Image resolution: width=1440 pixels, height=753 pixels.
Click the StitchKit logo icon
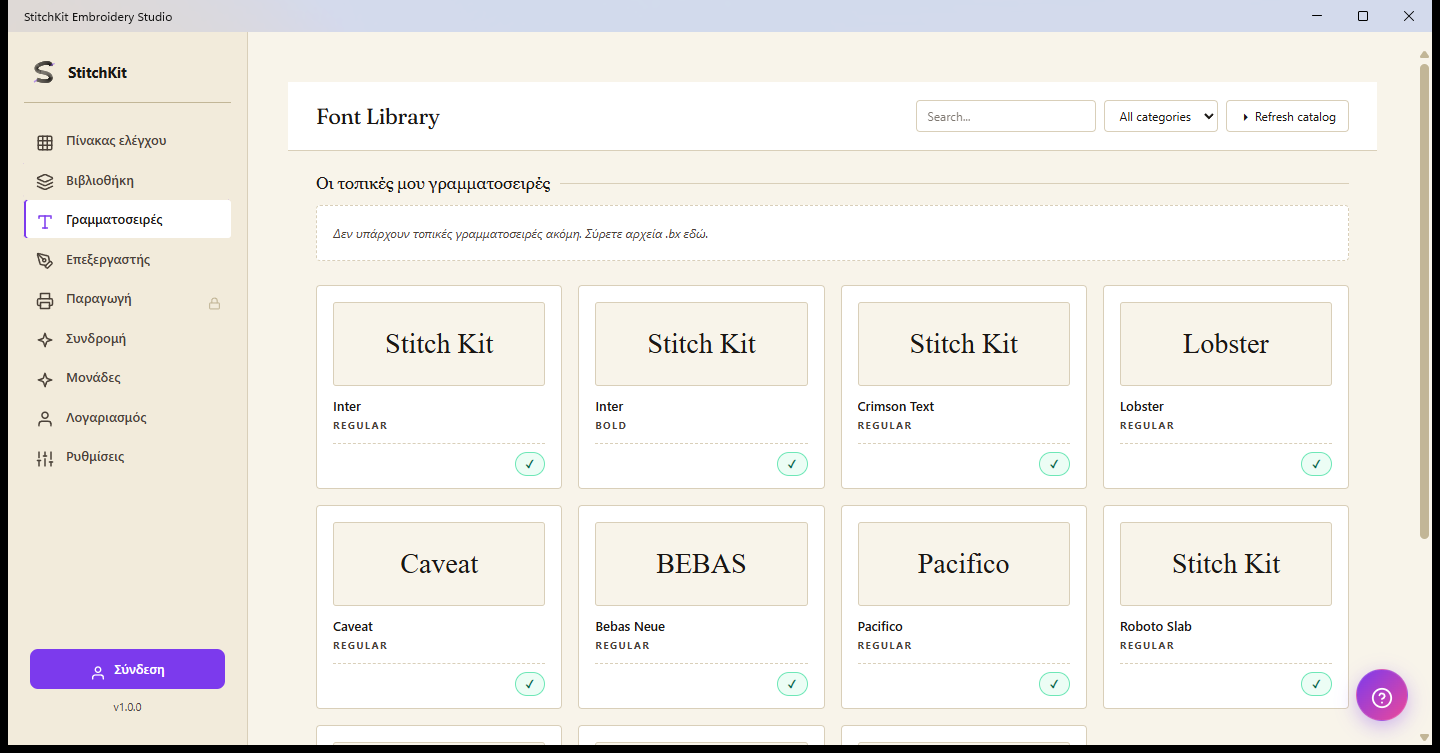tap(43, 72)
